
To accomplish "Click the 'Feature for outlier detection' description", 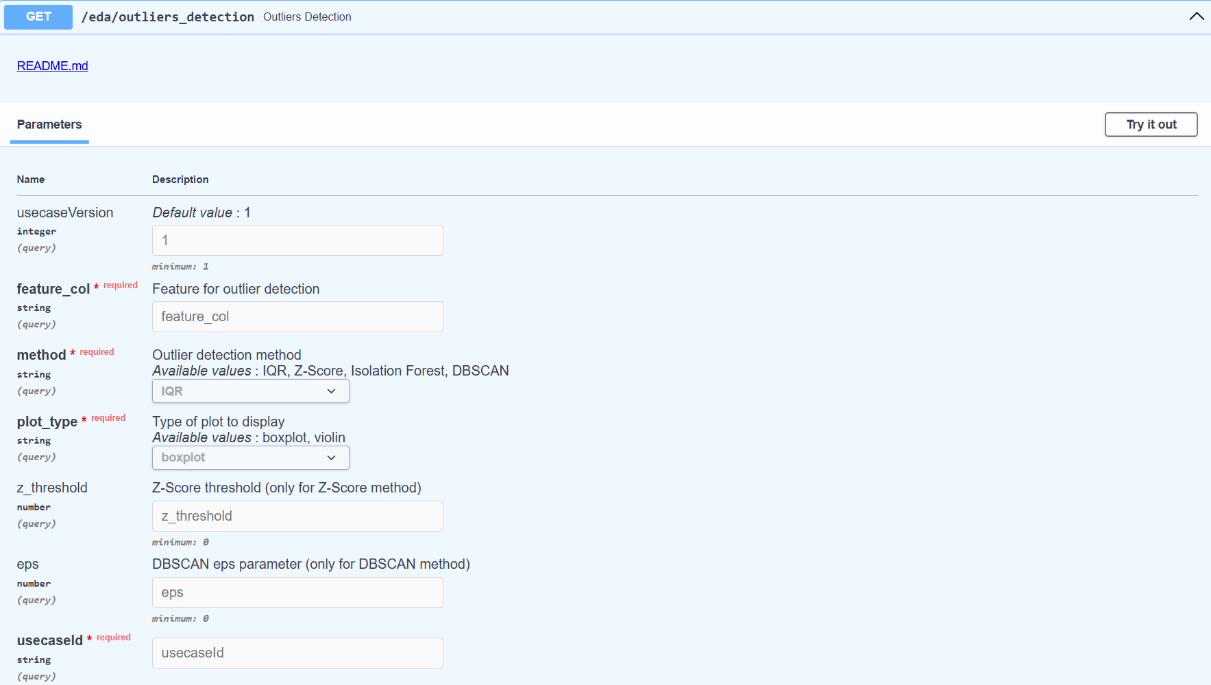I will pos(236,289).
